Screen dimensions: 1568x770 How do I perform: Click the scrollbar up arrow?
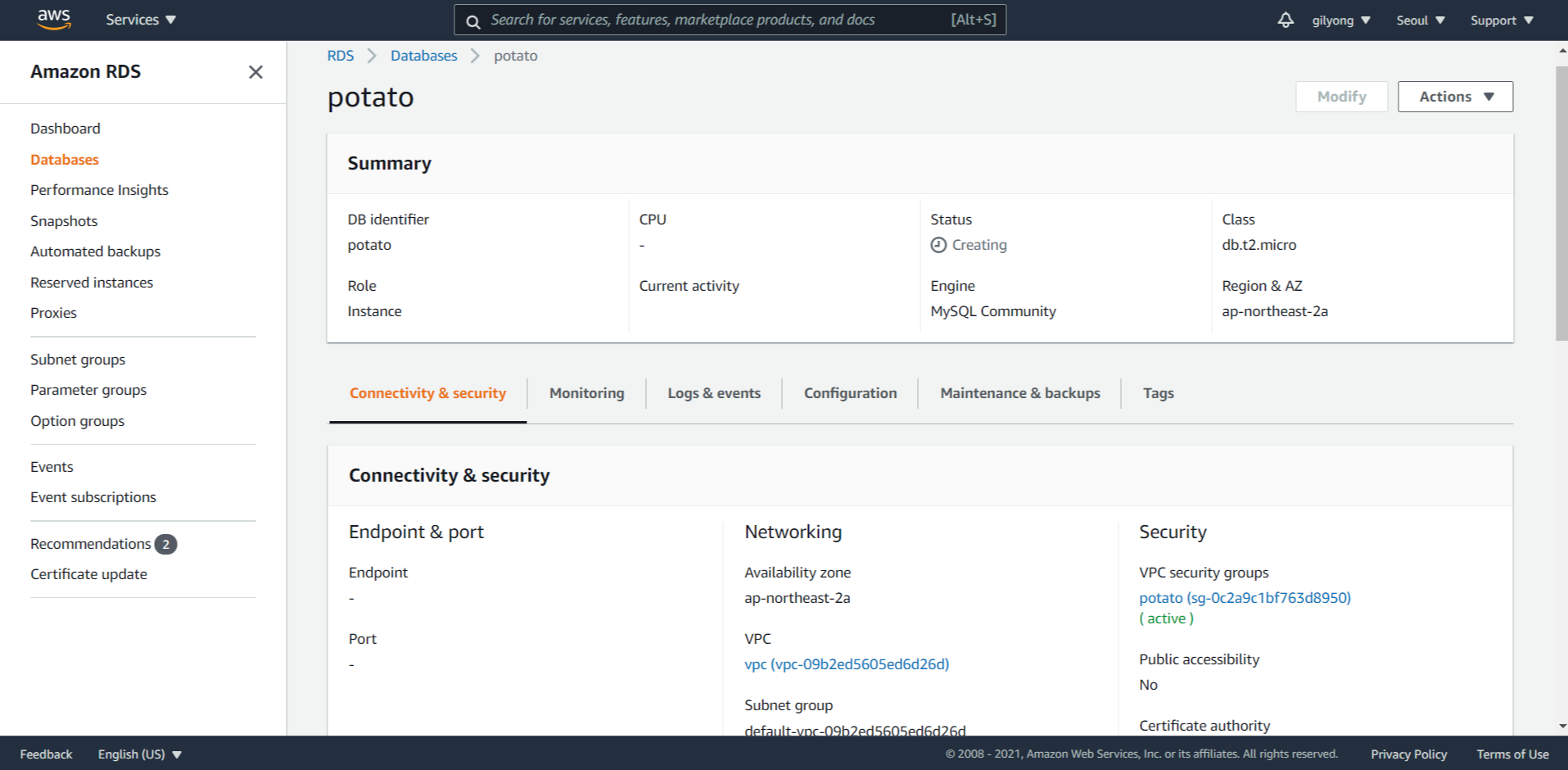[x=1562, y=51]
